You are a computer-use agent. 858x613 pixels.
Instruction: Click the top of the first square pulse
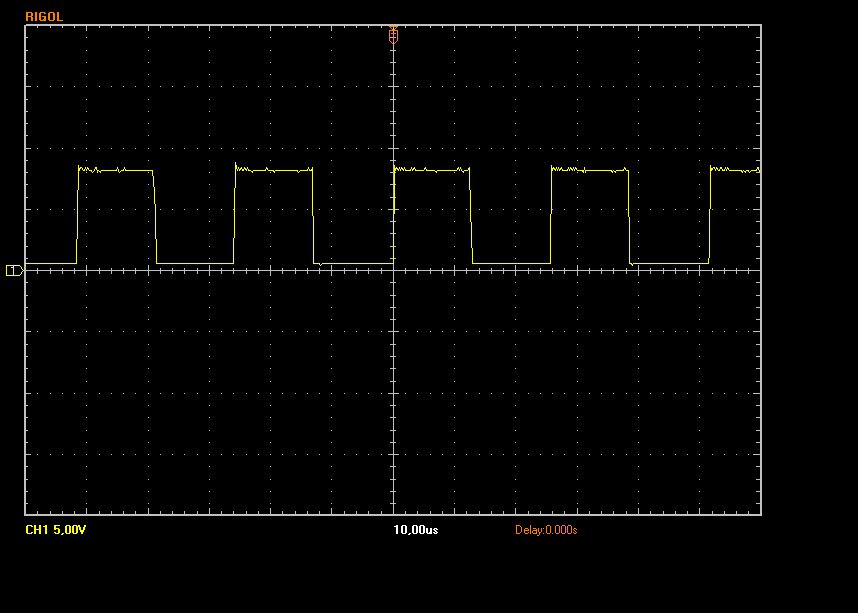pos(116,171)
